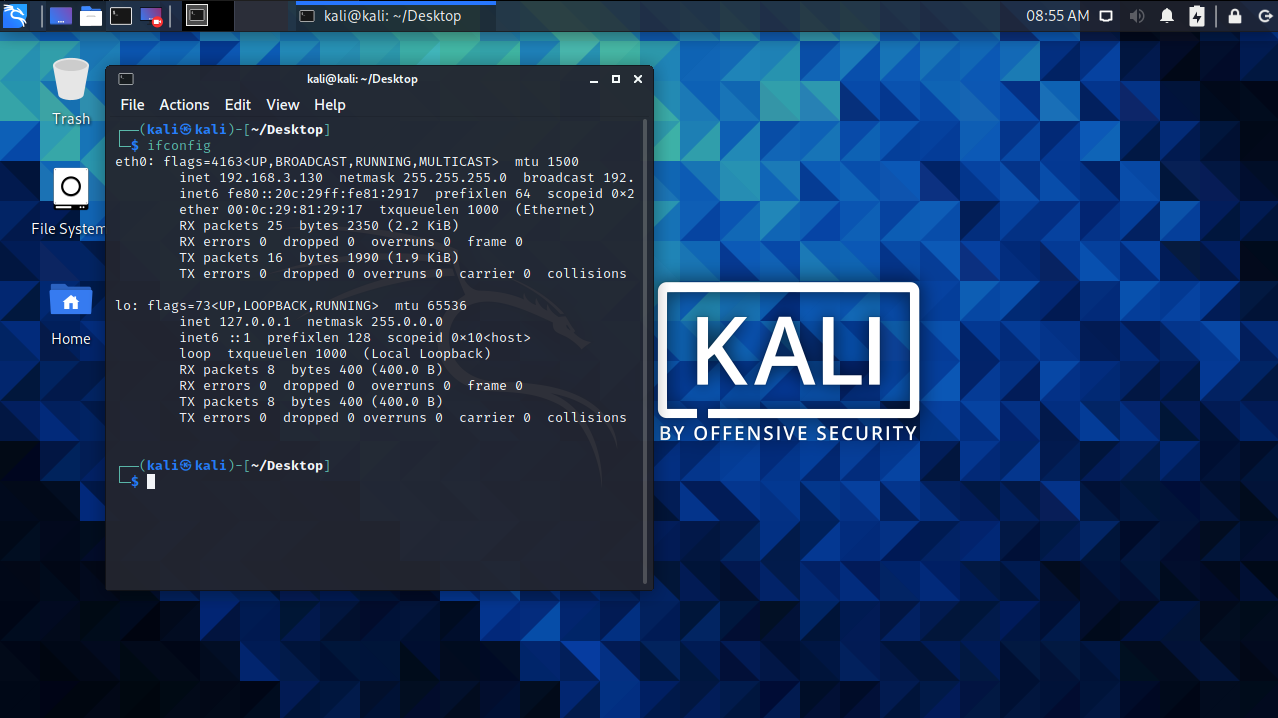Click 'mtu 65536' text
The image size is (1278, 718).
pos(431,306)
